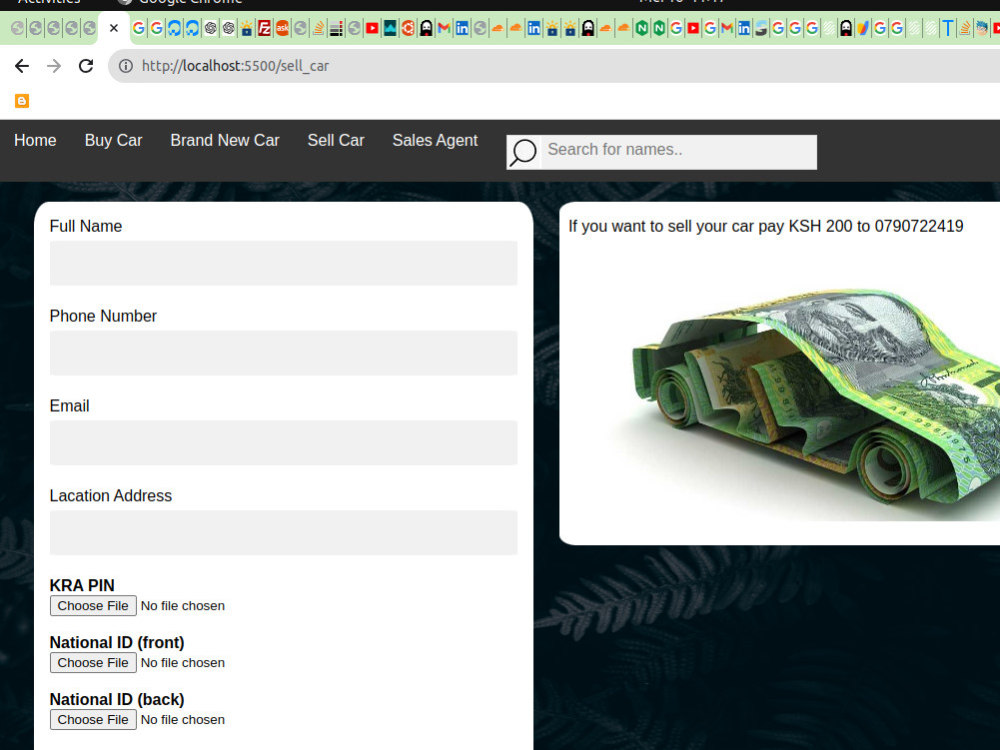Click the browser forward arrow
1000x750 pixels.
pyautogui.click(x=54, y=66)
